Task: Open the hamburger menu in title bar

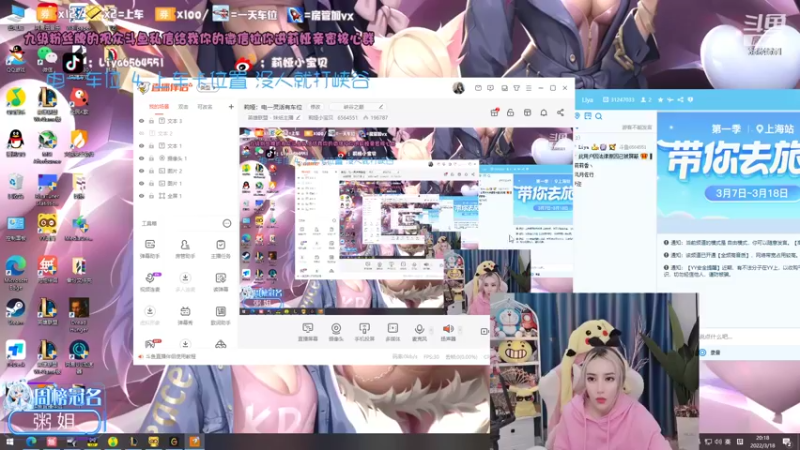Action: point(529,88)
